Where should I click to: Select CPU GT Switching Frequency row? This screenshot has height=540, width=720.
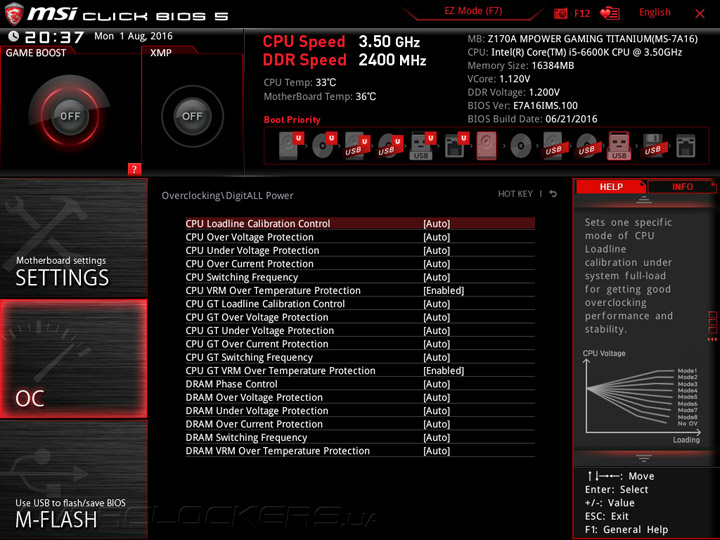click(x=360, y=357)
